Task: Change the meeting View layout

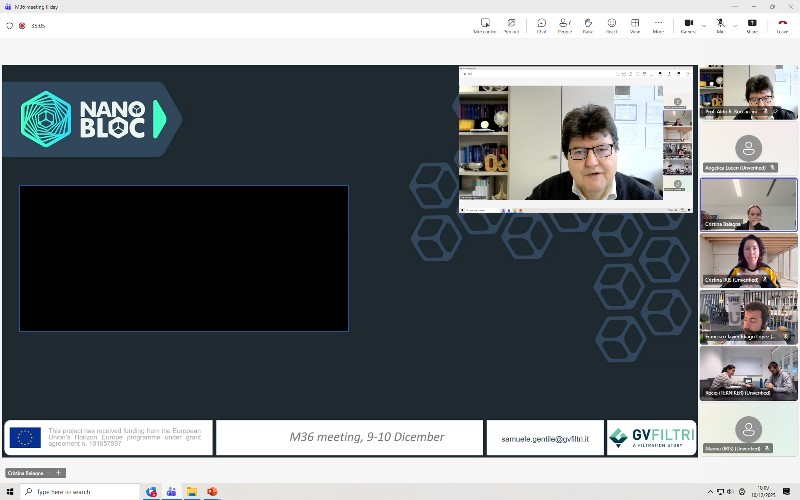Action: 635,25
